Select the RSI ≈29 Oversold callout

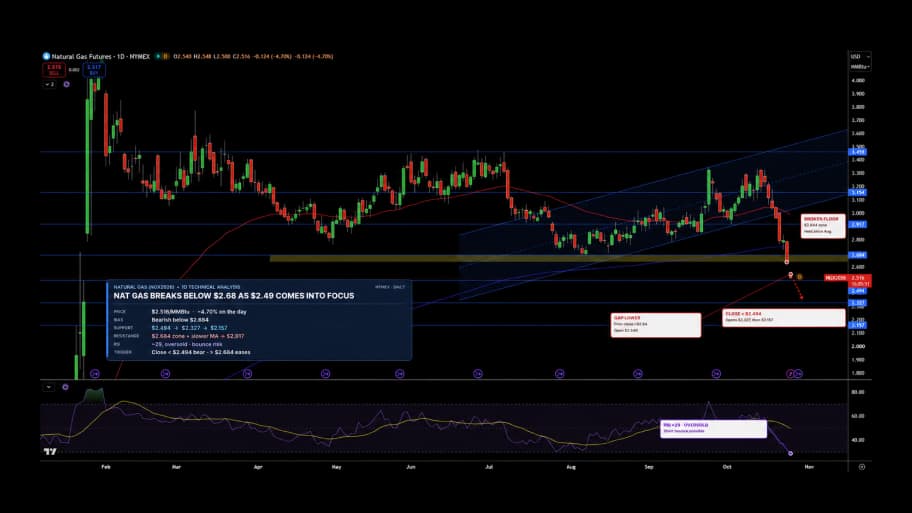pyautogui.click(x=713, y=429)
